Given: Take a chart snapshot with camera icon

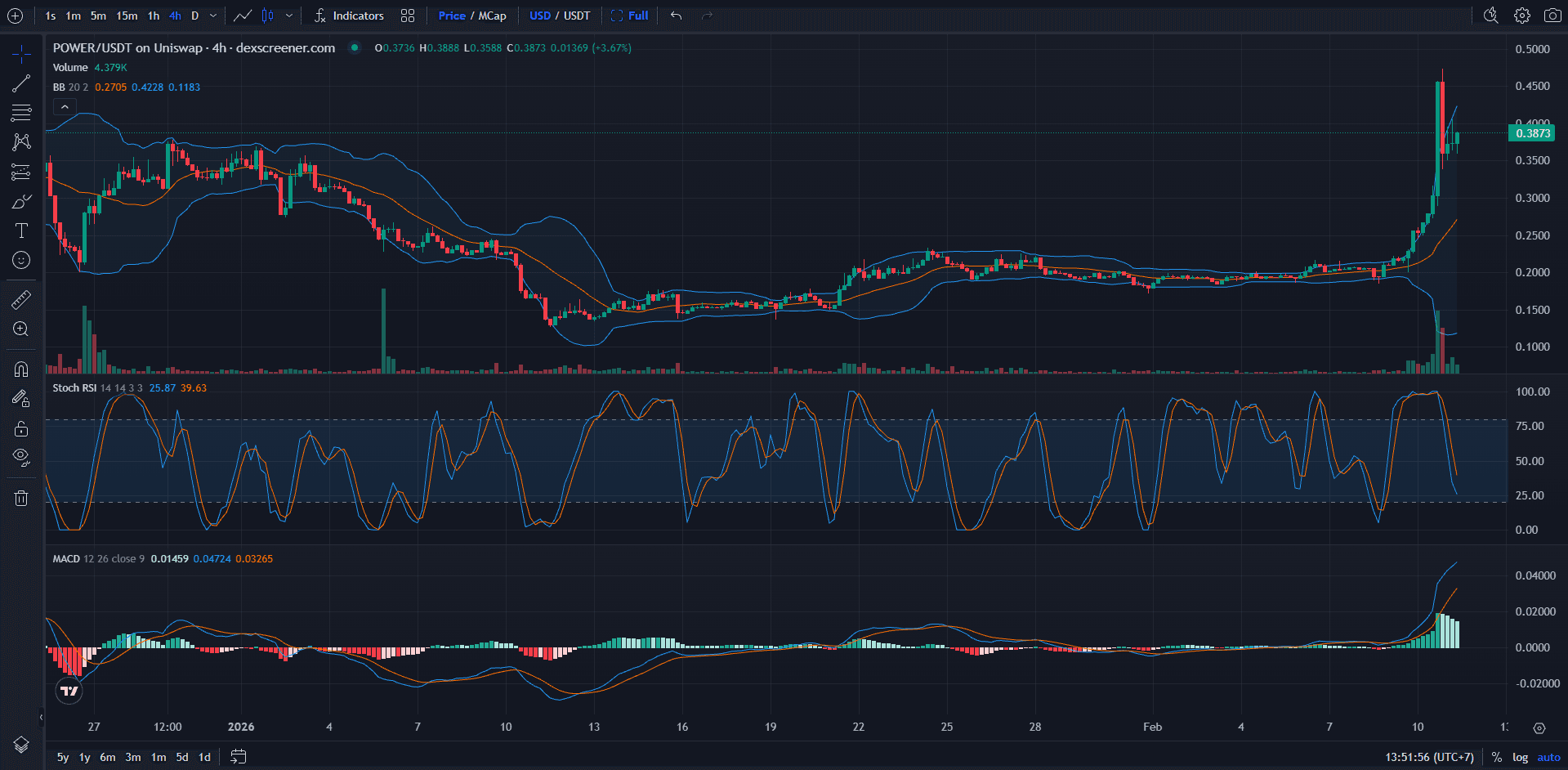Looking at the screenshot, I should point(1552,16).
